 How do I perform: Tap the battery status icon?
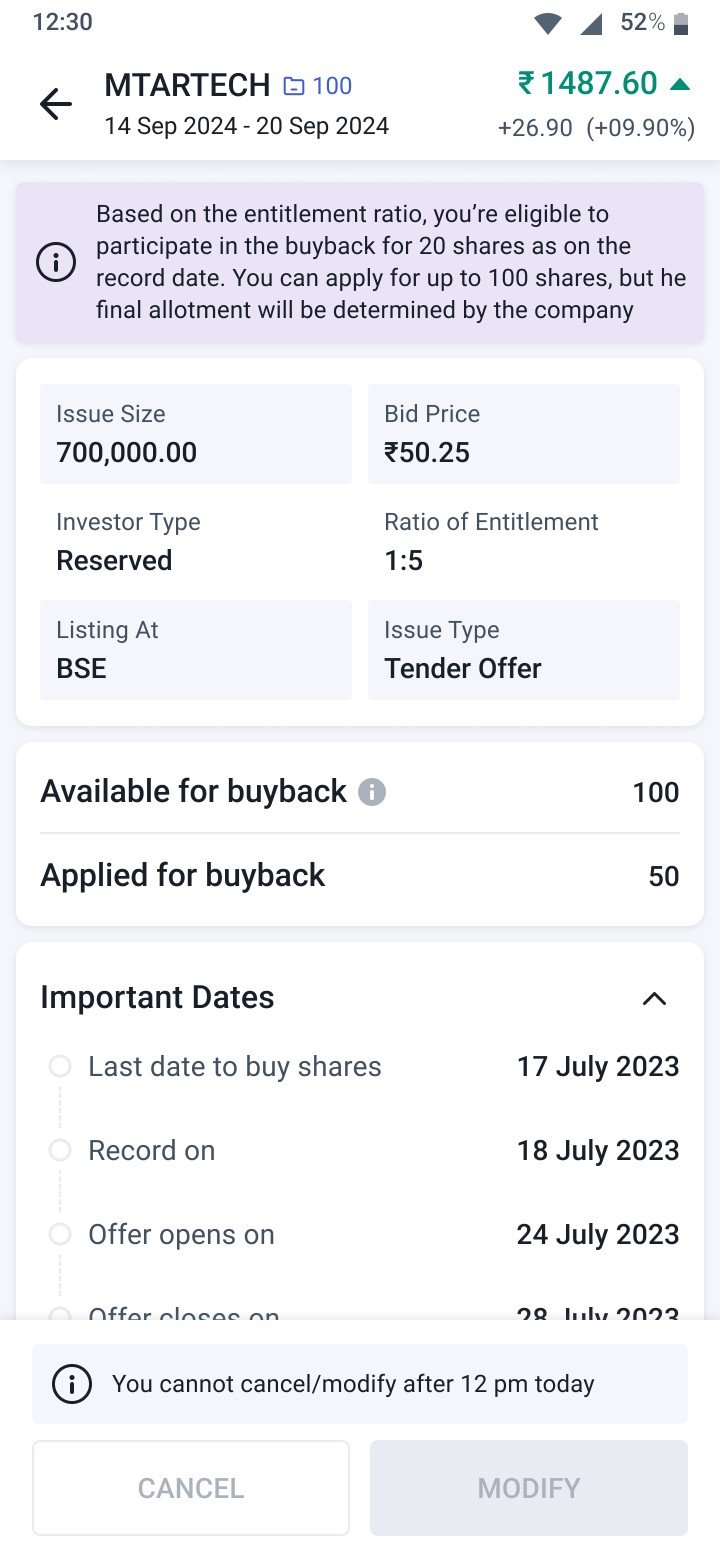coord(681,24)
